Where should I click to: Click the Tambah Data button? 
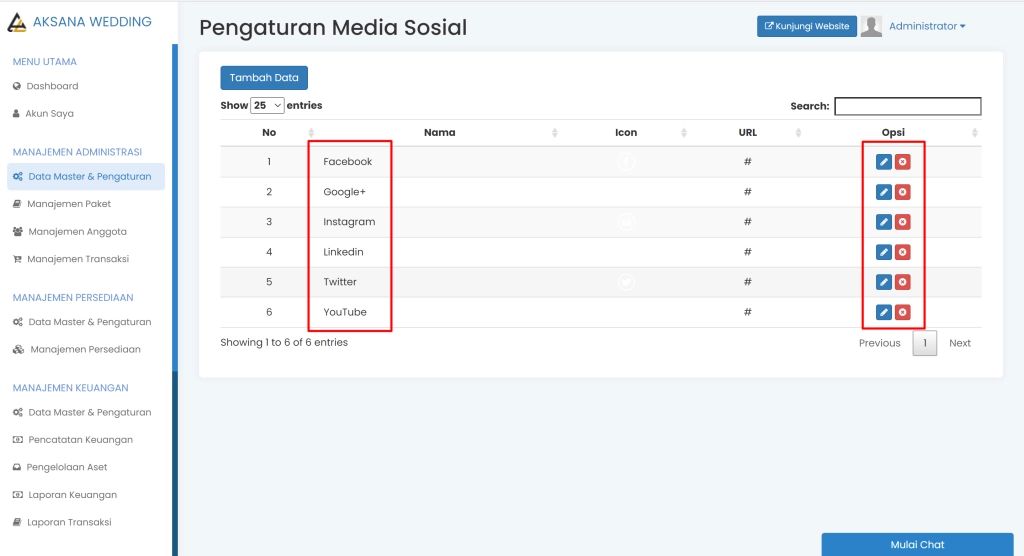[264, 78]
